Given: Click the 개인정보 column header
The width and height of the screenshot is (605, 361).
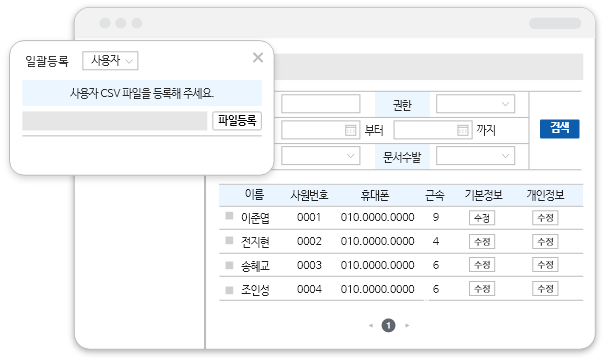Looking at the screenshot, I should [546, 195].
